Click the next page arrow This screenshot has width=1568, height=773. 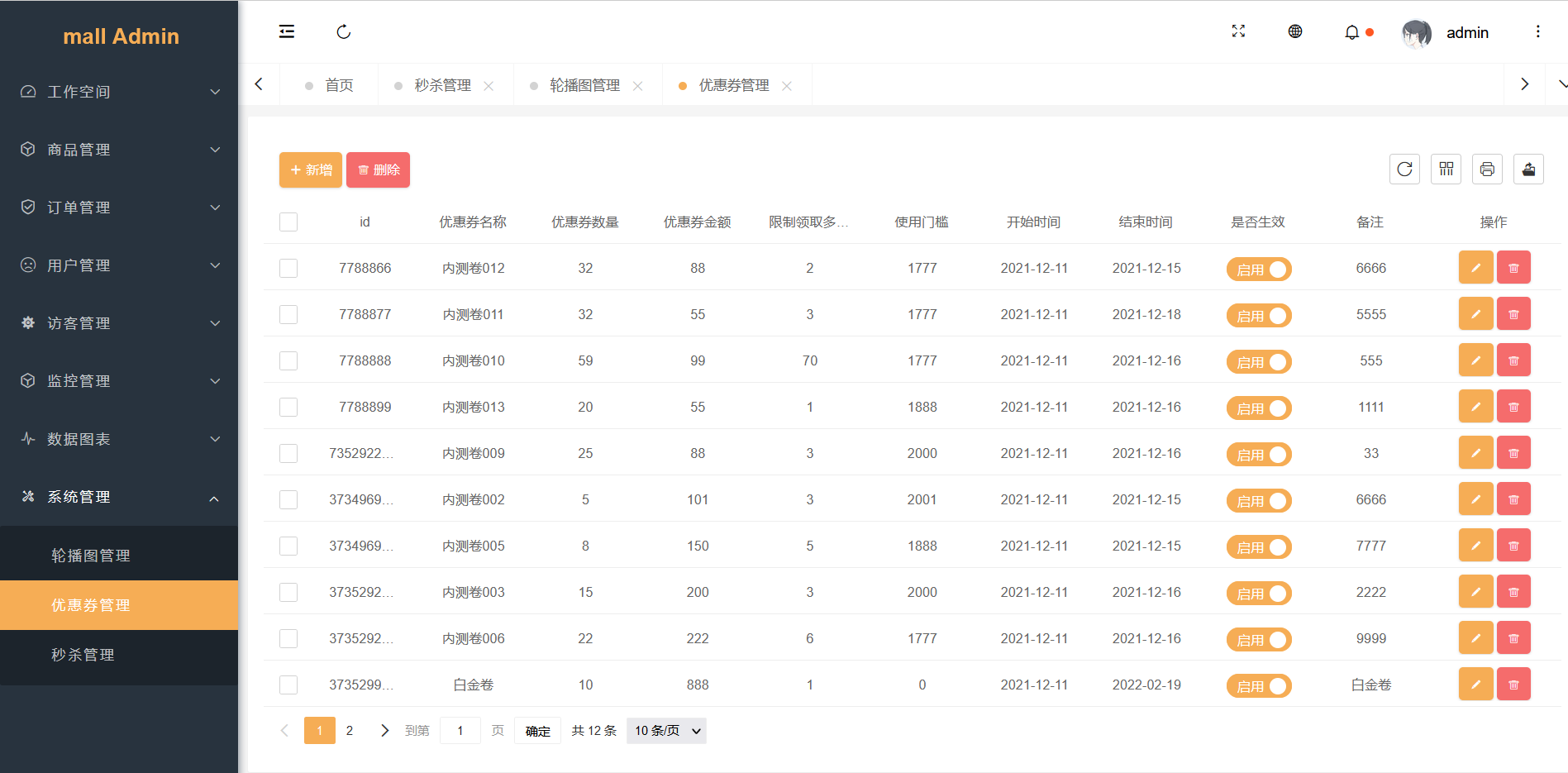384,731
